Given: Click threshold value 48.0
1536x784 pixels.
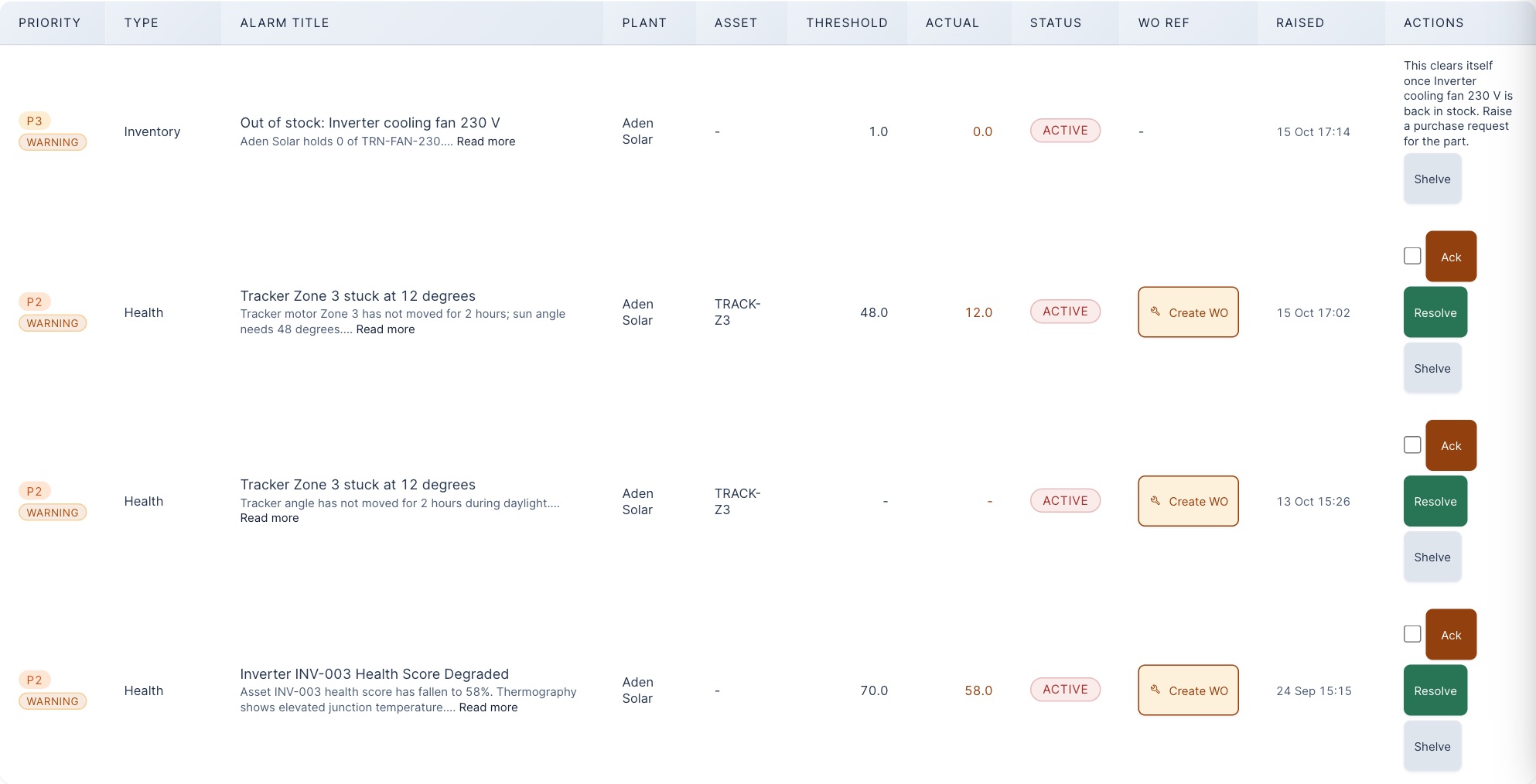Looking at the screenshot, I should click(874, 312).
